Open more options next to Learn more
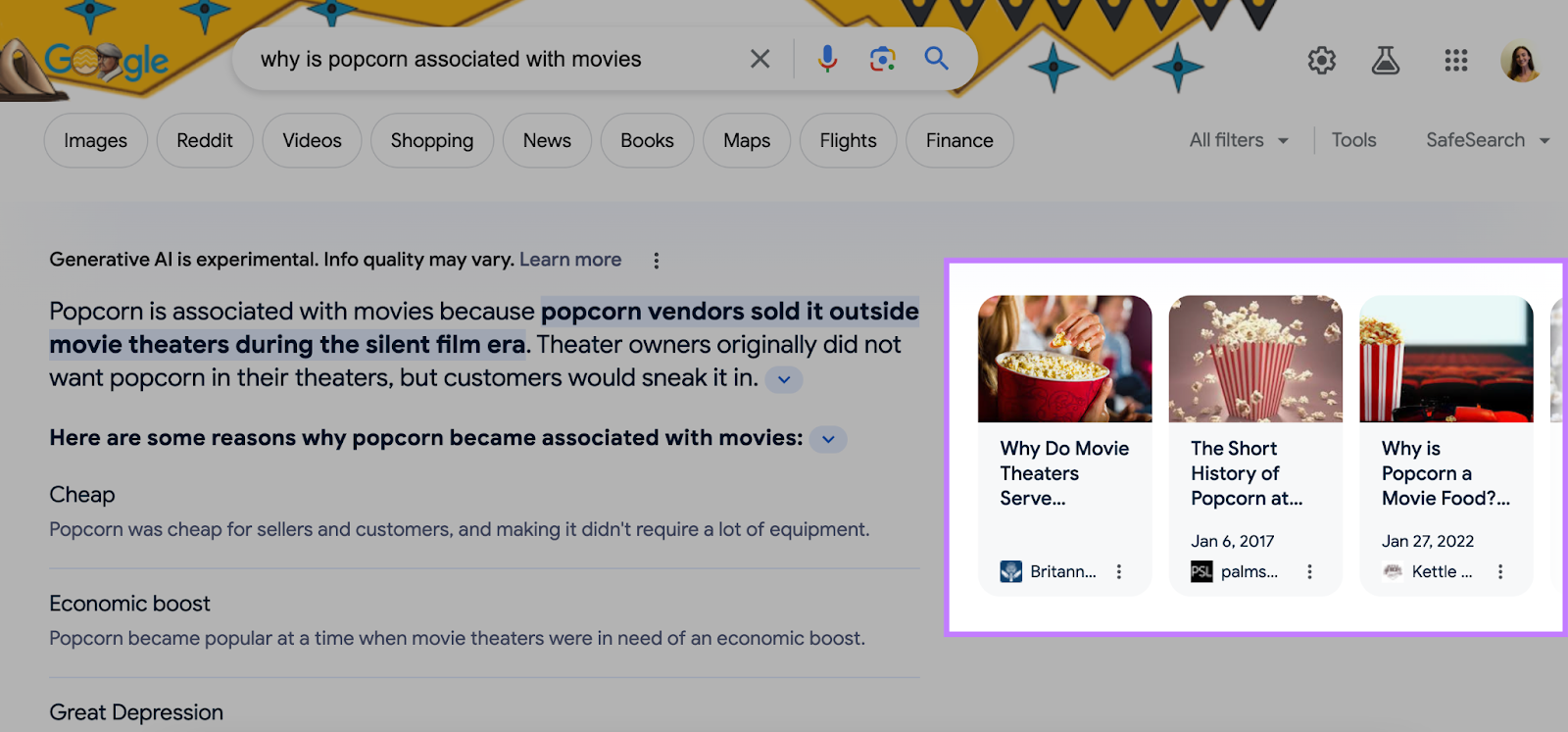This screenshot has width=1568, height=732. tap(656, 261)
